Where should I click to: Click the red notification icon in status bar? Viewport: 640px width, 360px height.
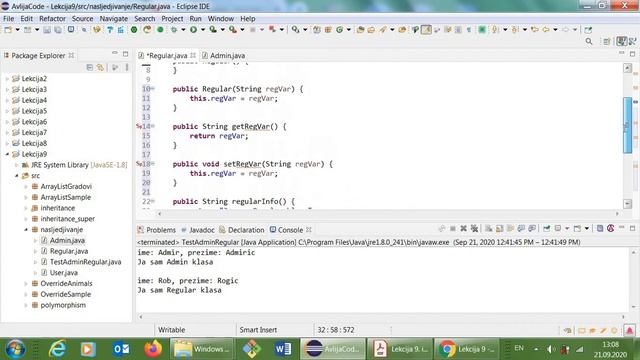point(630,330)
